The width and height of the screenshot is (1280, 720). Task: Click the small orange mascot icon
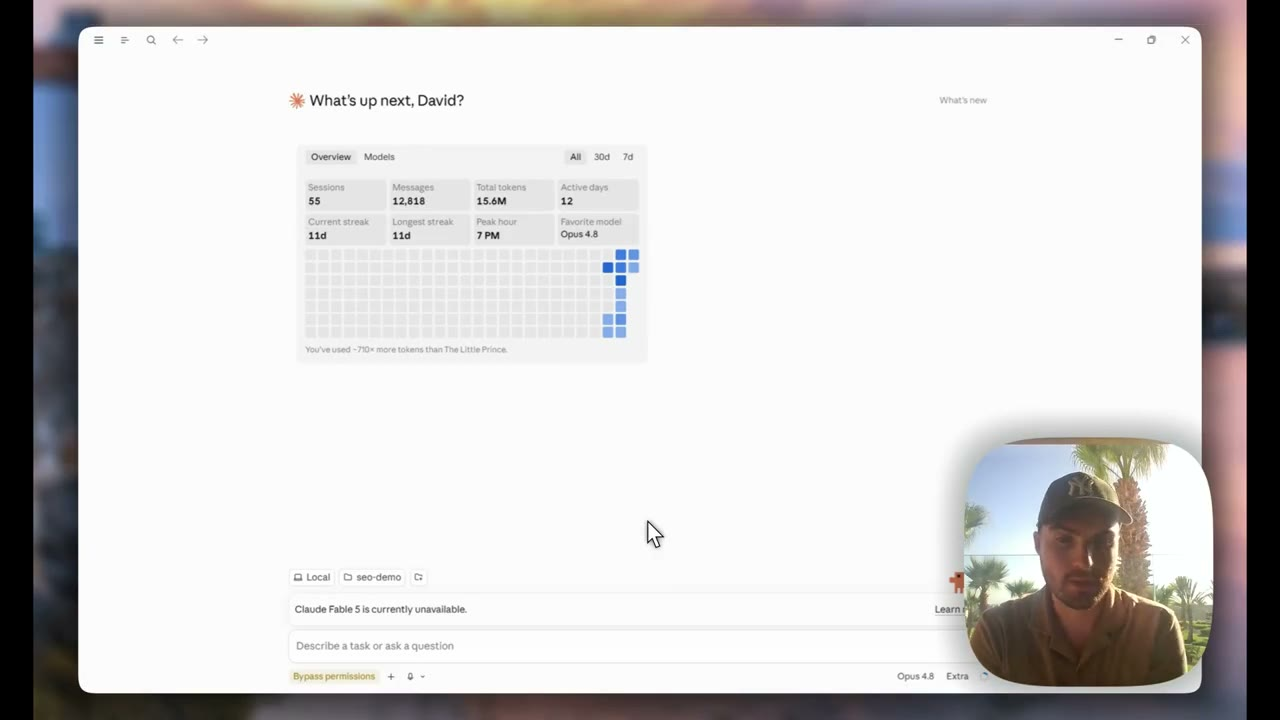[957, 581]
